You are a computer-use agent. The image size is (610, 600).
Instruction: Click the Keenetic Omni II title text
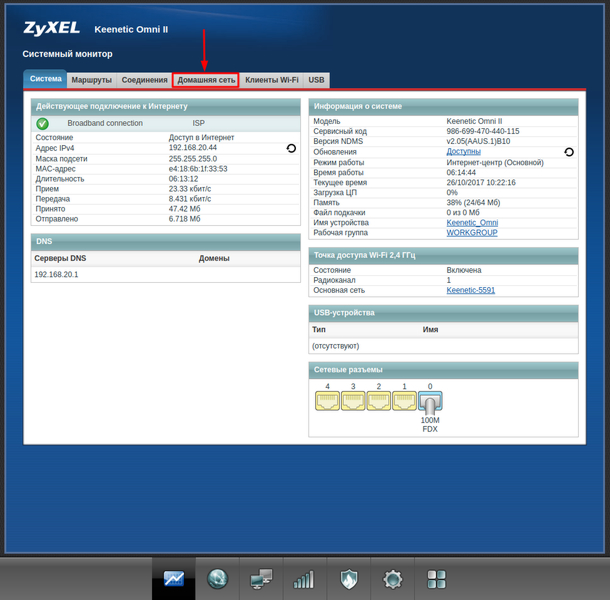coord(131,30)
